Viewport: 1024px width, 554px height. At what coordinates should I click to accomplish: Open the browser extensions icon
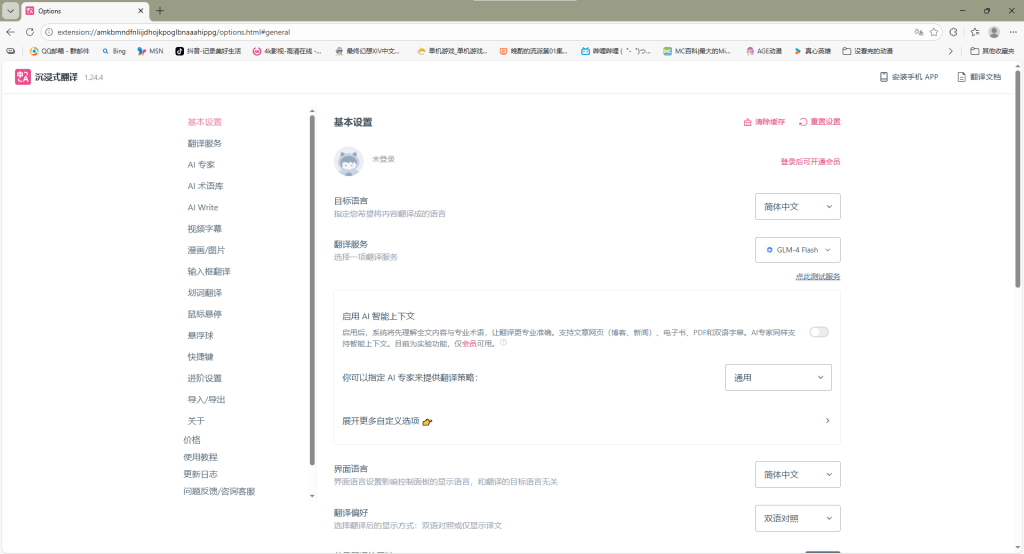(x=953, y=32)
